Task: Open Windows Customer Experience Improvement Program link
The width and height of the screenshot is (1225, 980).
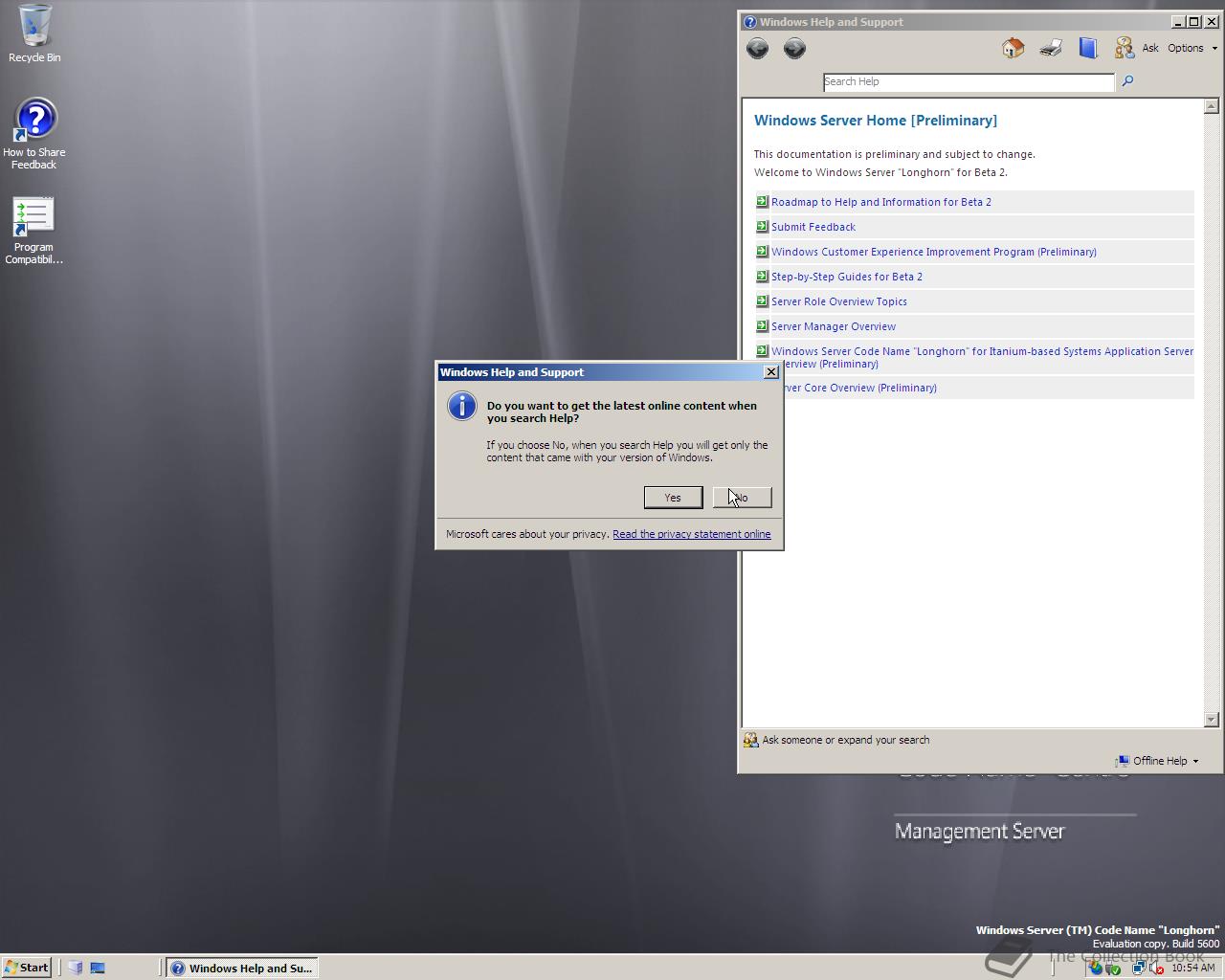Action: click(934, 252)
